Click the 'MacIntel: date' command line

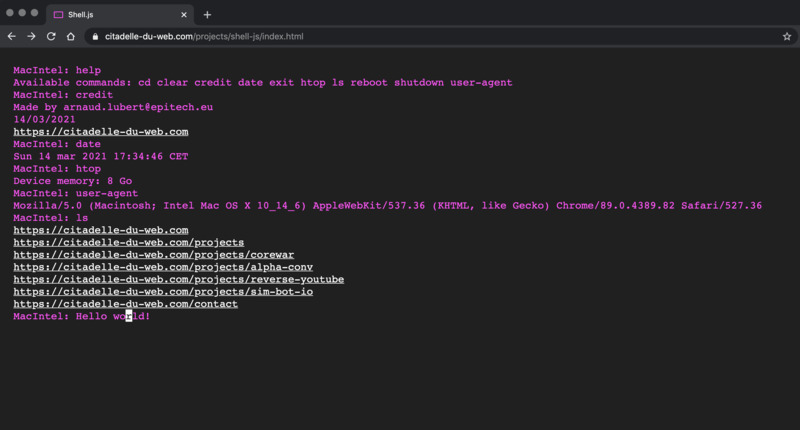coord(57,144)
